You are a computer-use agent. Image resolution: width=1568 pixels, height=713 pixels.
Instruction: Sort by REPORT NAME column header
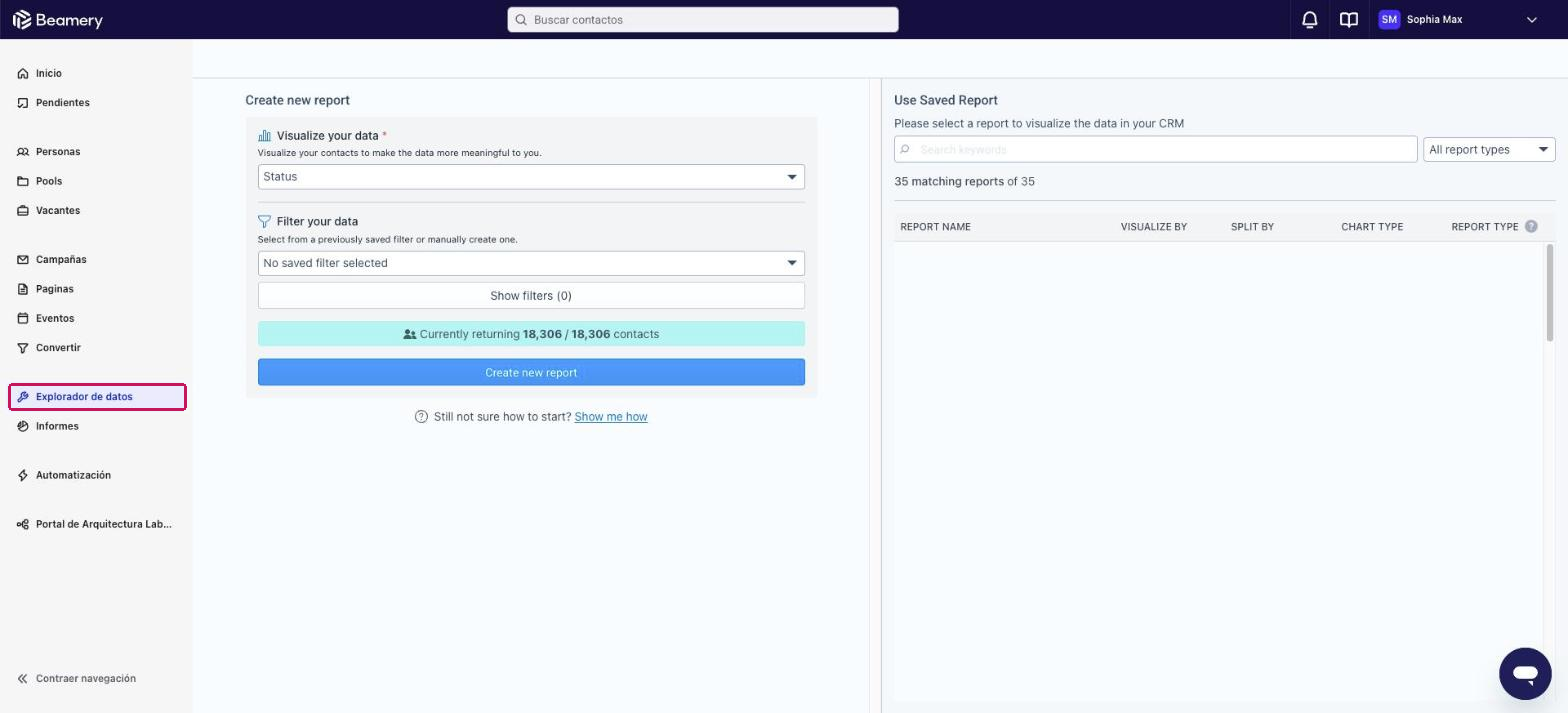tap(935, 227)
